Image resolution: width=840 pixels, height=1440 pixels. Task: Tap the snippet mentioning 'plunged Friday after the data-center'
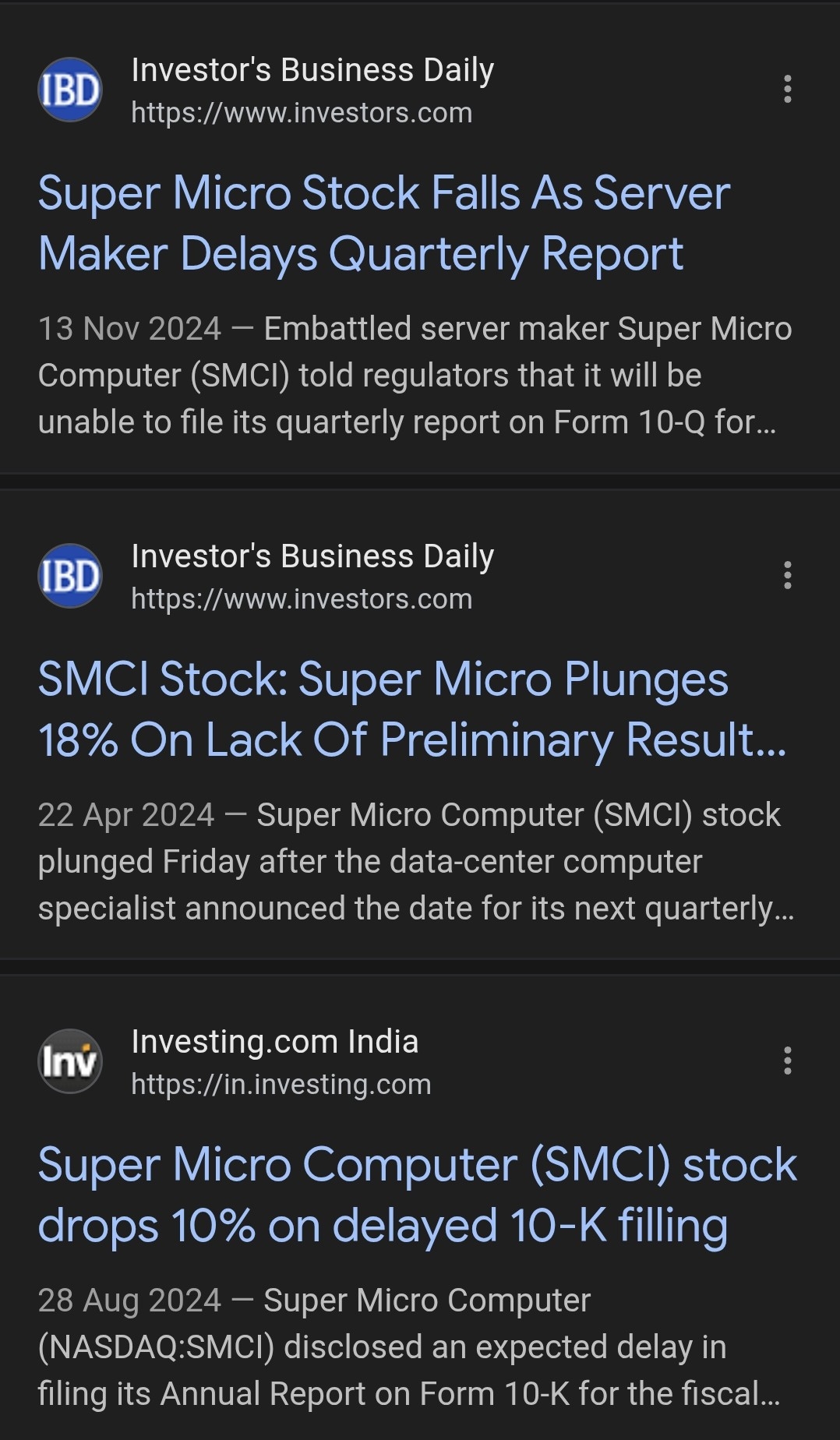click(x=413, y=863)
